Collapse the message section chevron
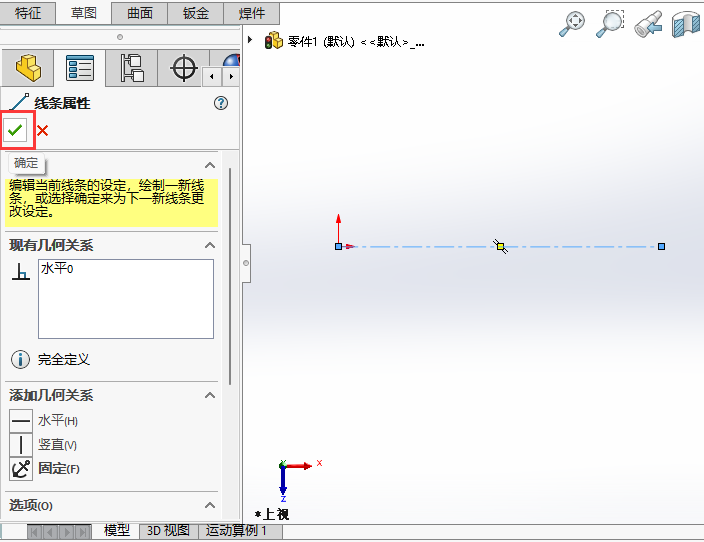 210,165
